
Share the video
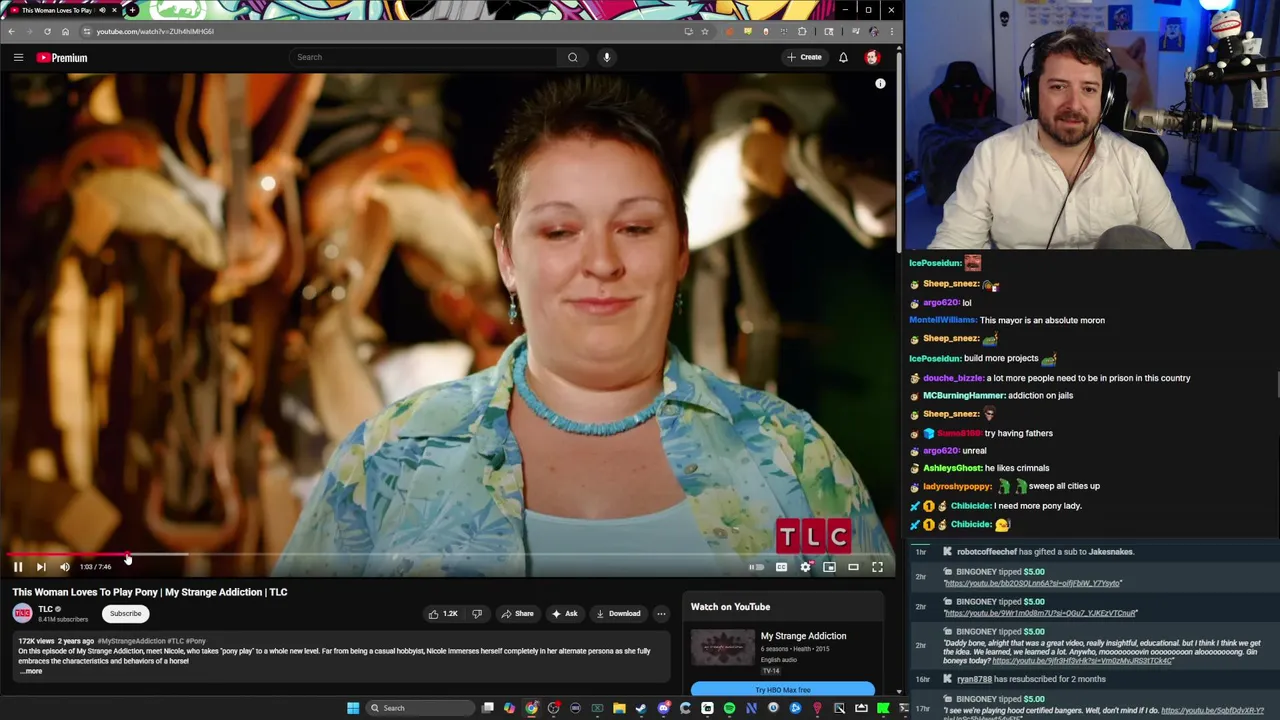point(517,614)
